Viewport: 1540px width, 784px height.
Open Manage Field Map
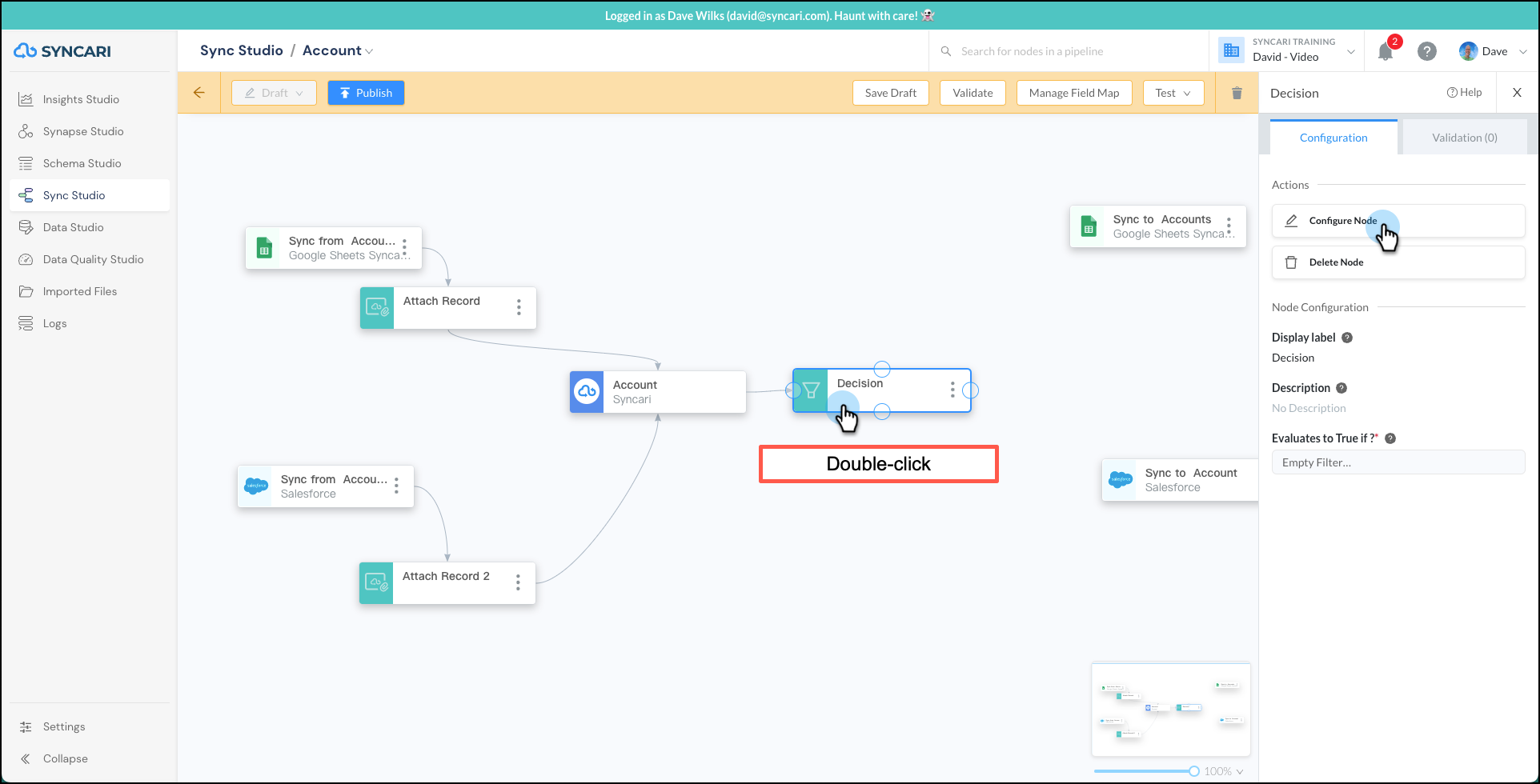coord(1074,93)
